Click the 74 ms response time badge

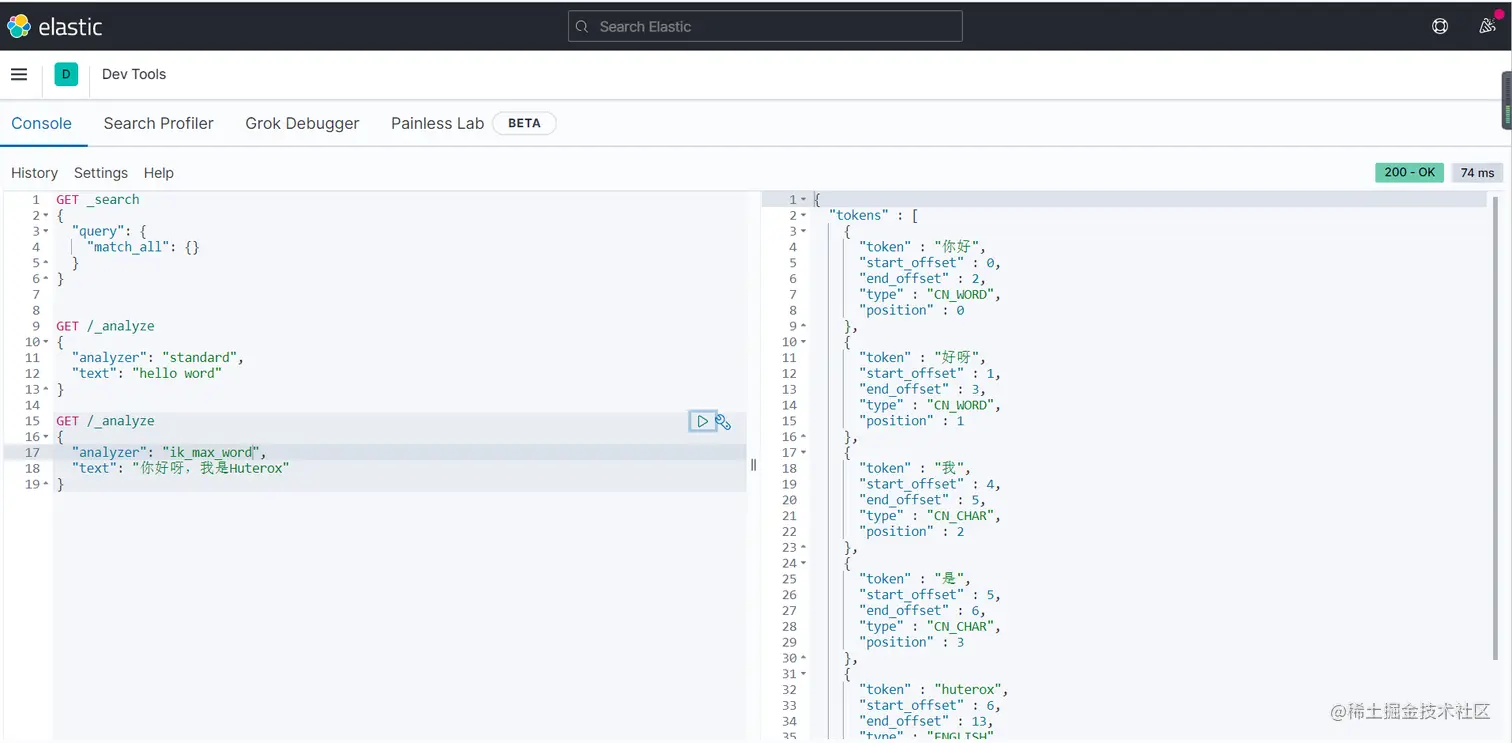(x=1477, y=172)
